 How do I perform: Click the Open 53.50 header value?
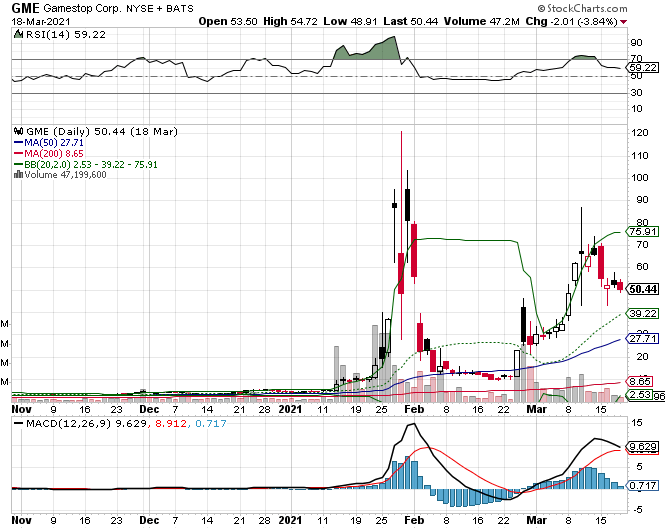pyautogui.click(x=228, y=21)
